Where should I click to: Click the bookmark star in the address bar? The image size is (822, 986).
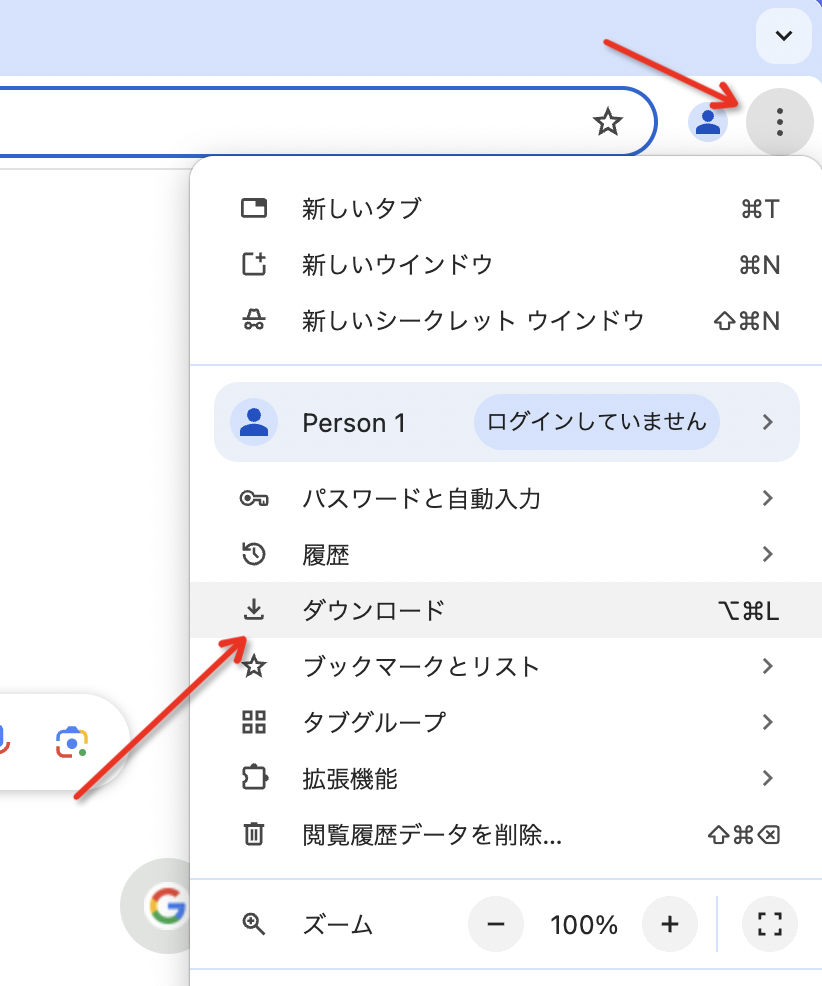point(609,122)
